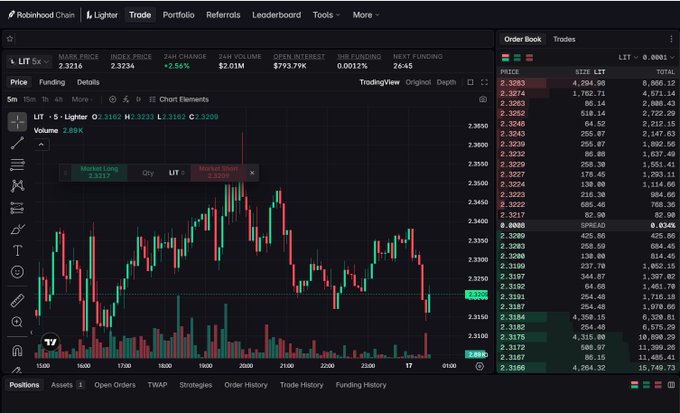Click the square chart layout icon
This screenshot has width=680, height=413.
click(470, 82)
